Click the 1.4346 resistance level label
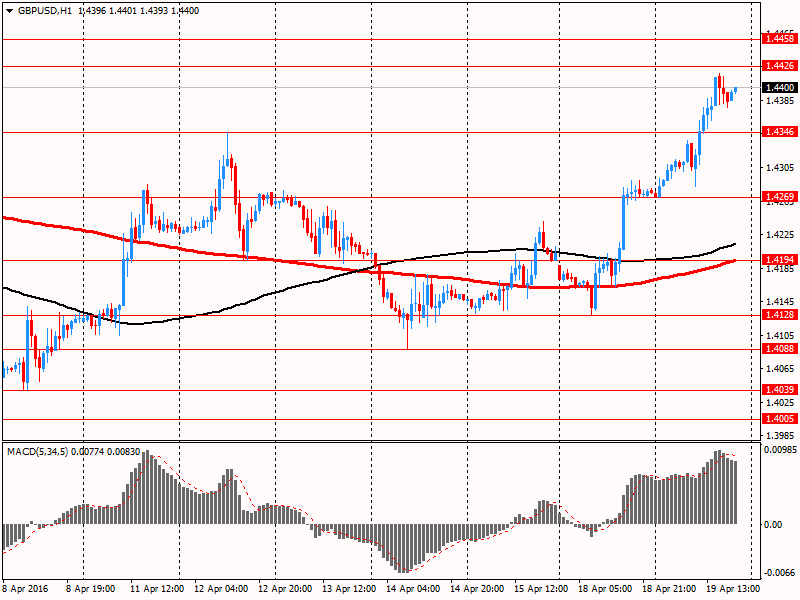800x600 pixels. click(x=779, y=132)
